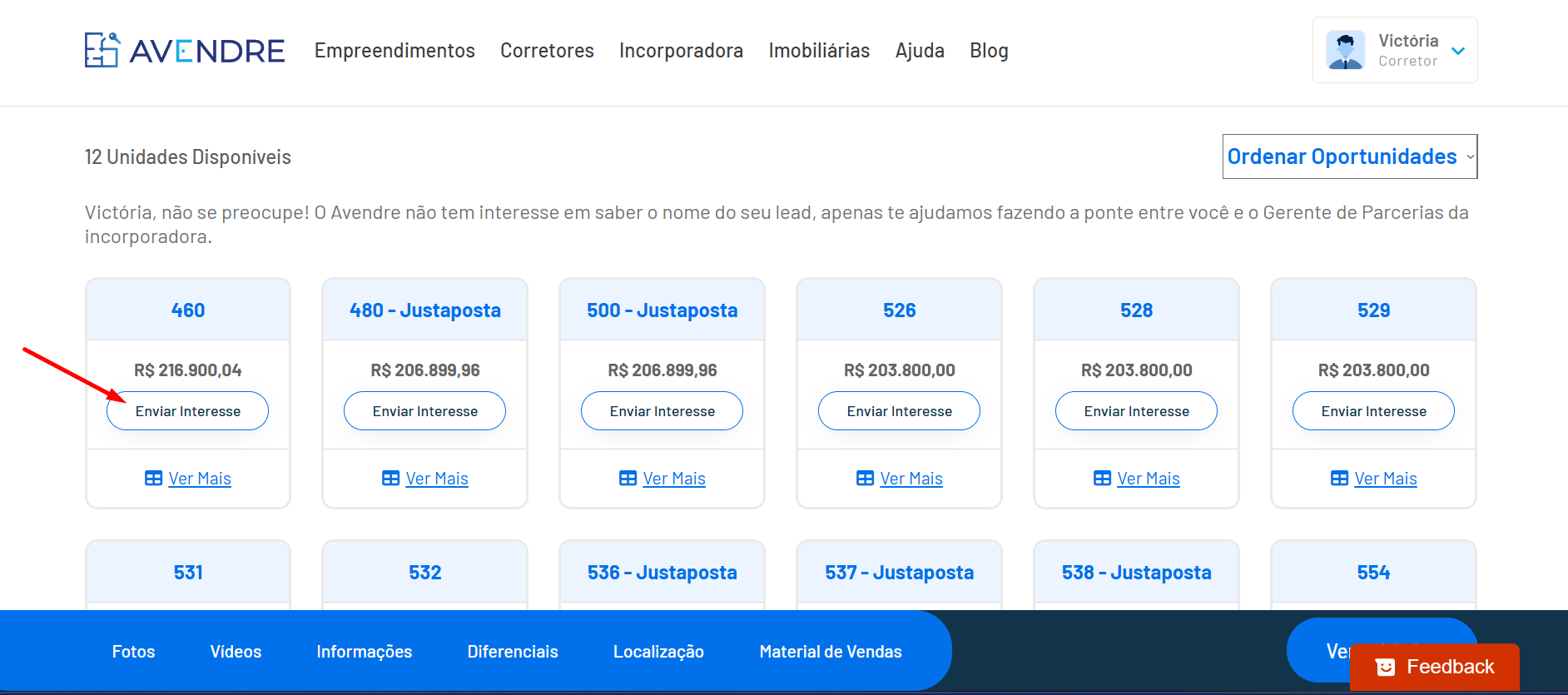Open Incorporadora navigation item
1568x695 pixels.
coord(681,51)
